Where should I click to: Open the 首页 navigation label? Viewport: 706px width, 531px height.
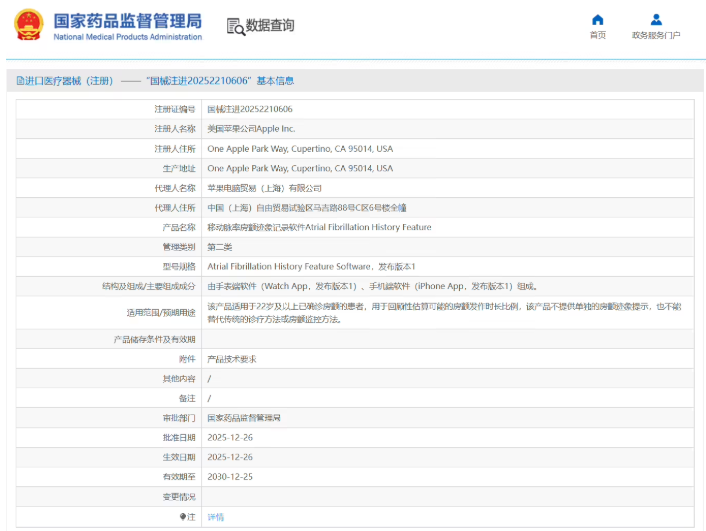point(597,36)
